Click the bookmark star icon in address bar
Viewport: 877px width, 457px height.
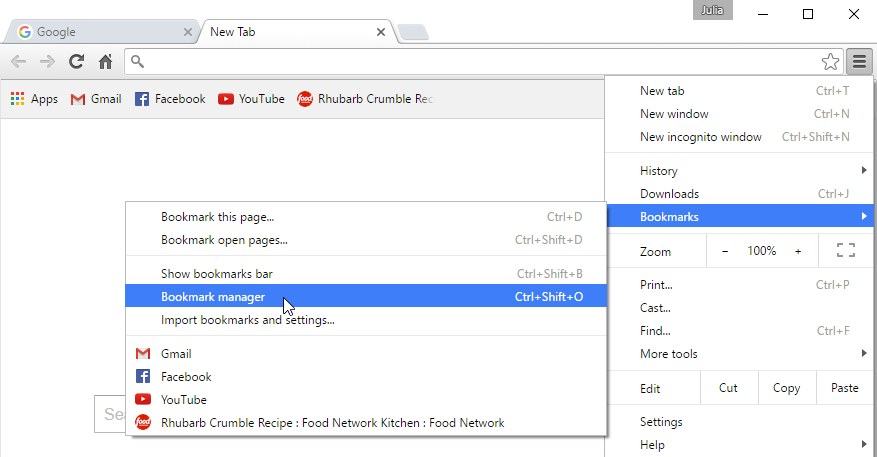pos(830,62)
